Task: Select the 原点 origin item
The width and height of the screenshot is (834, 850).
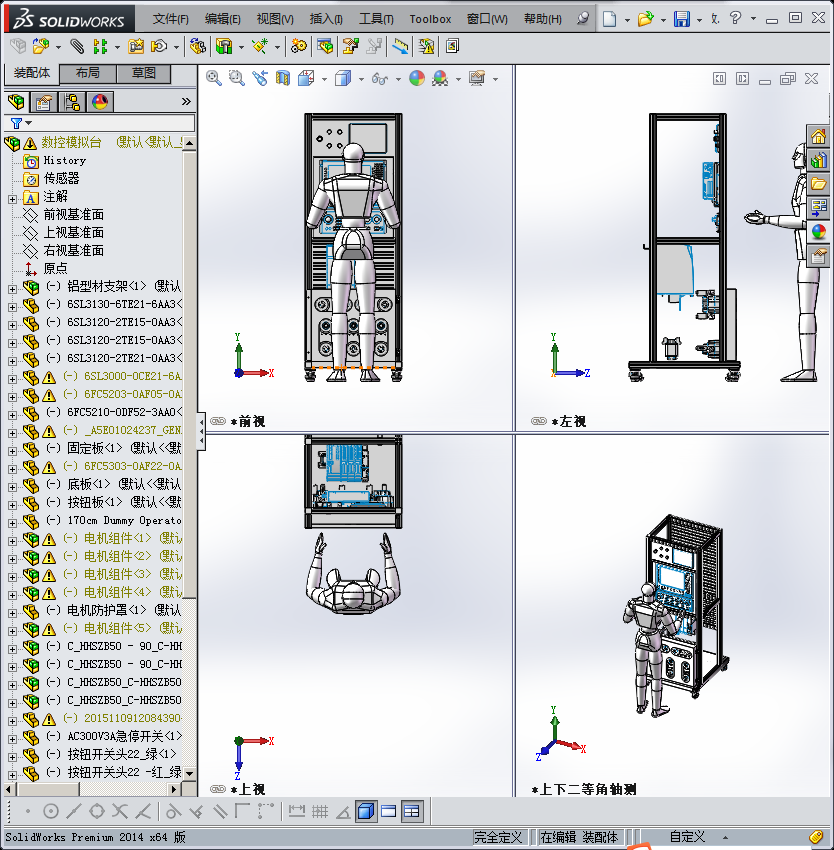Action: click(x=55, y=268)
